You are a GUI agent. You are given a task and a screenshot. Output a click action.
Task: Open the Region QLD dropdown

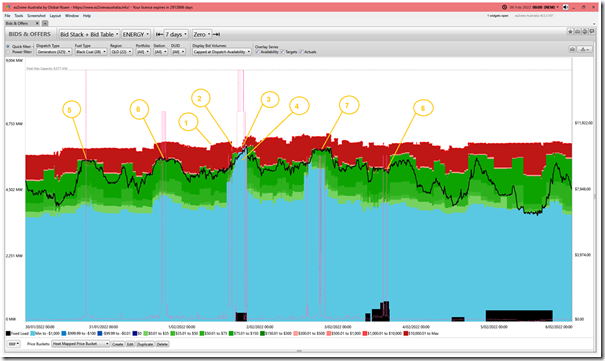[x=121, y=52]
